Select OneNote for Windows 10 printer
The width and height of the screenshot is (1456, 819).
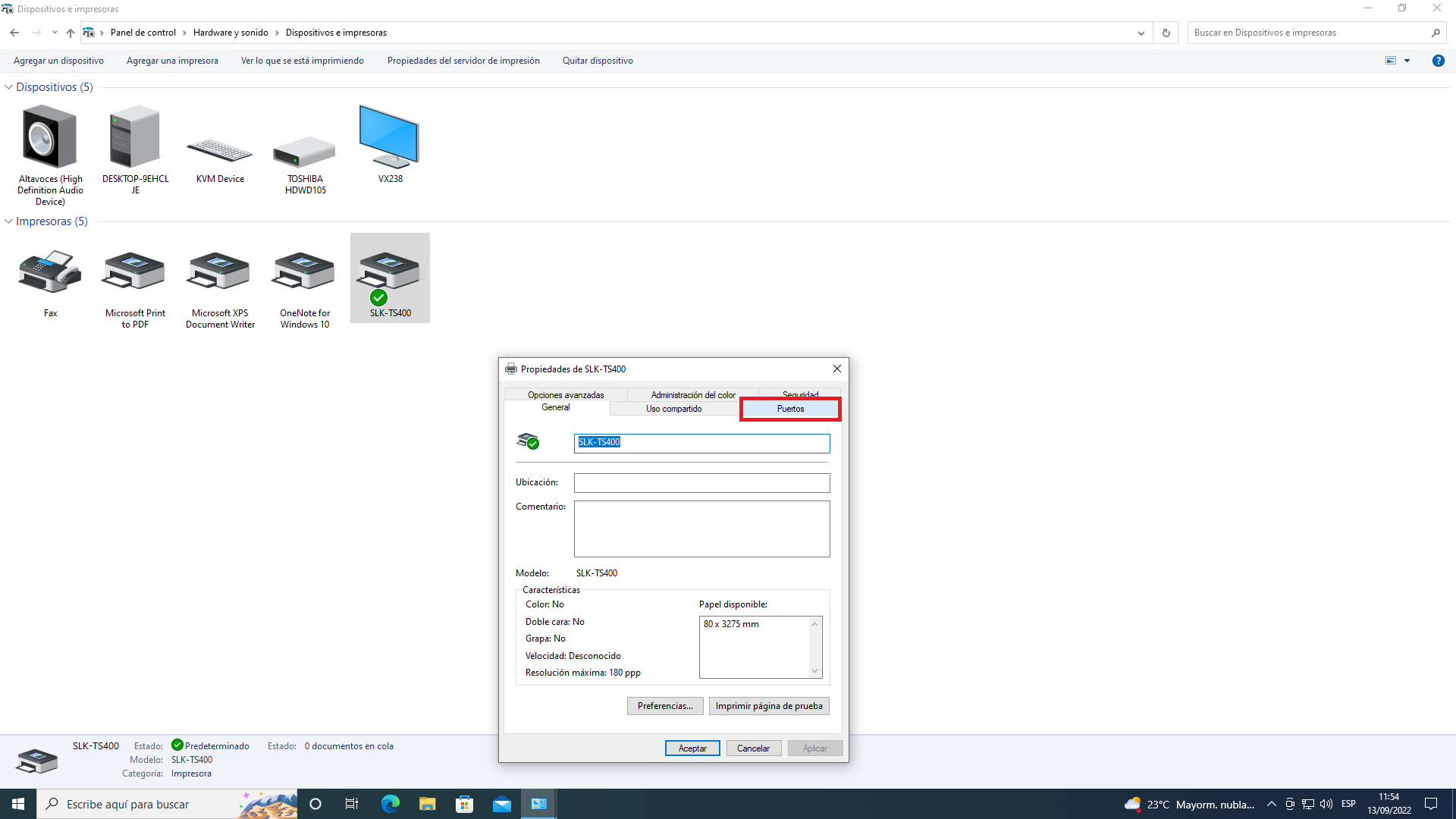[304, 273]
